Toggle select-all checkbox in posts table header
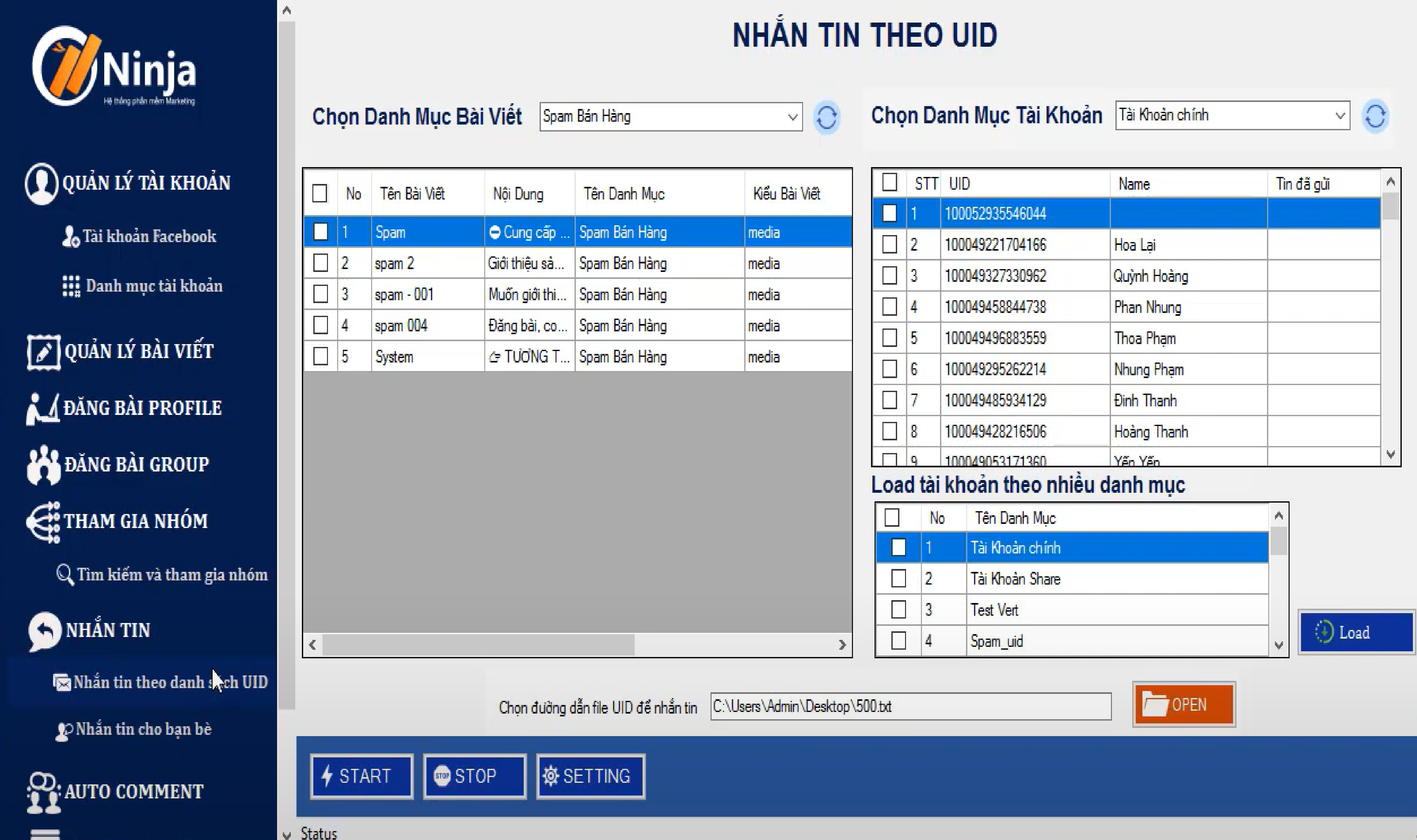The height and width of the screenshot is (840, 1417). (x=320, y=193)
